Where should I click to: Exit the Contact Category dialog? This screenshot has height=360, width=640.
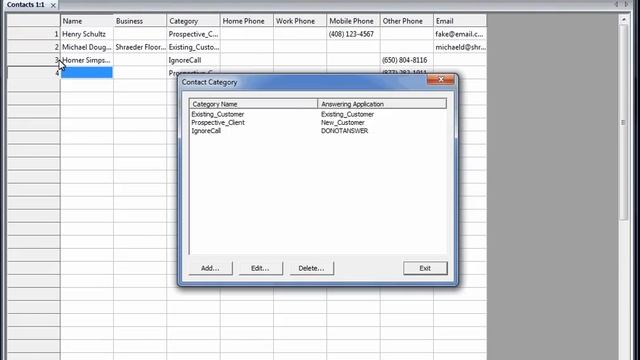(425, 268)
